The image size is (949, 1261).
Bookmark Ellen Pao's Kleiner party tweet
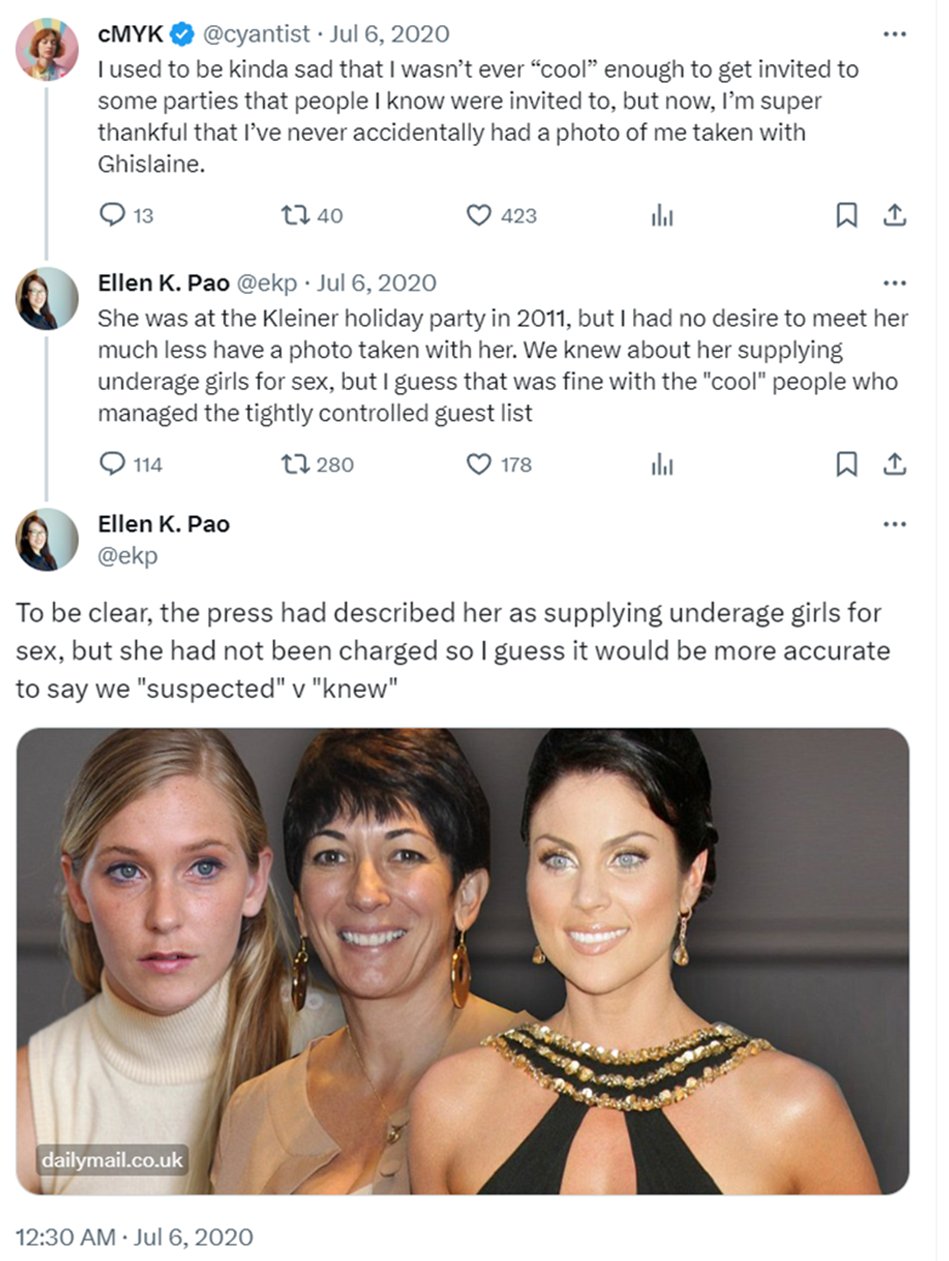pyautogui.click(x=846, y=464)
